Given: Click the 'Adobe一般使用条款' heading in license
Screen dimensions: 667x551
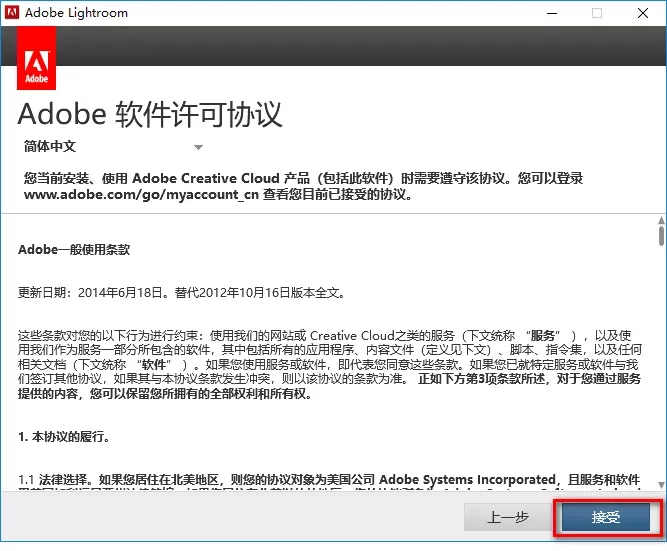Looking at the screenshot, I should [x=74, y=249].
